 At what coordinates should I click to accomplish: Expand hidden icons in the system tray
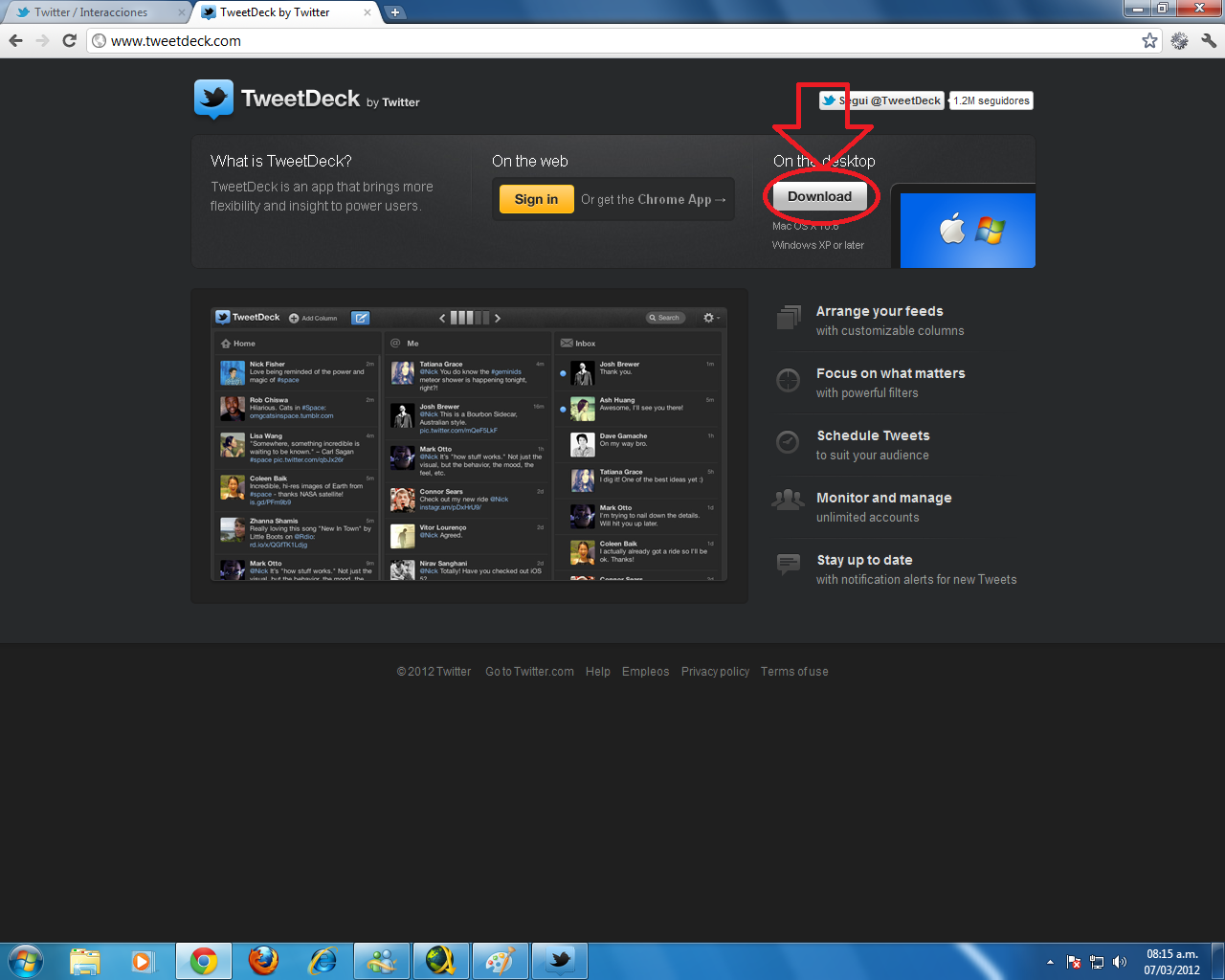pos(1049,961)
